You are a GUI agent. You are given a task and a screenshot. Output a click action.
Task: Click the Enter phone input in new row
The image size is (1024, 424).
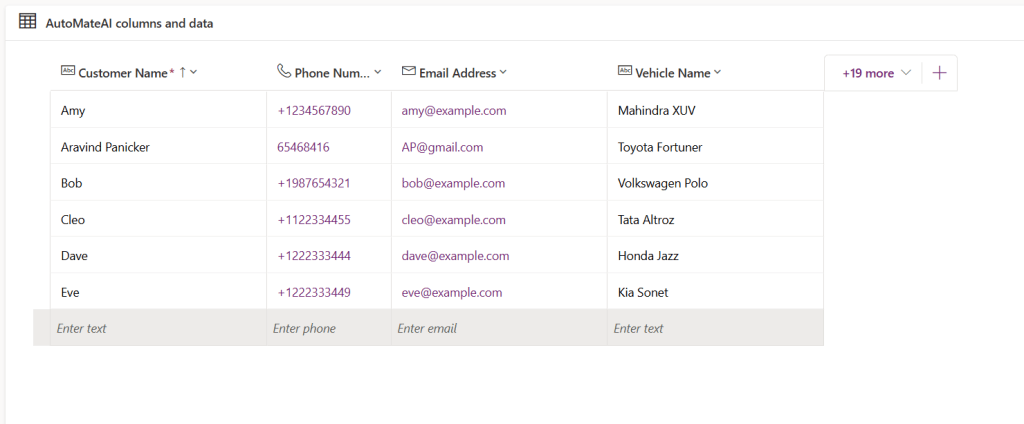pyautogui.click(x=328, y=328)
